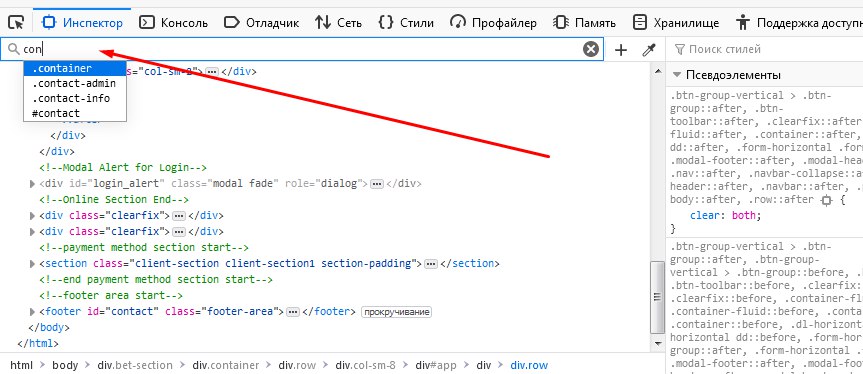Image resolution: width=863 pixels, height=374 pixels.
Task: Select payment method section start comment
Action: (x=144, y=248)
